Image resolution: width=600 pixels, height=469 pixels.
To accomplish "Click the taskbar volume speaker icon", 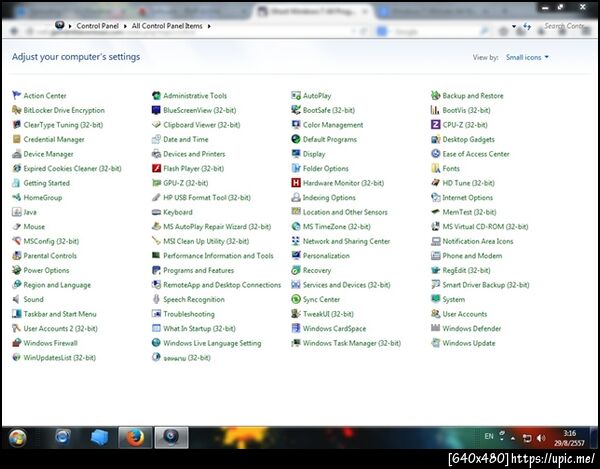I will [541, 438].
